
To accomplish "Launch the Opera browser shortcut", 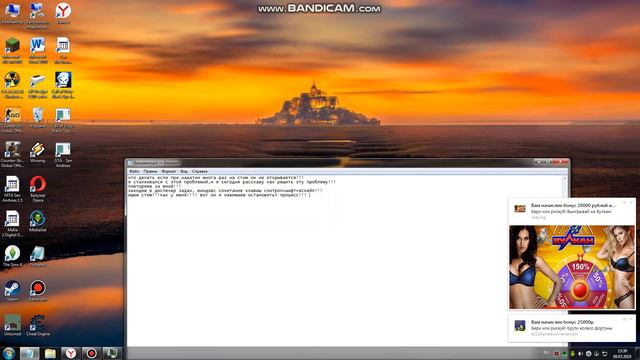I will (38, 189).
